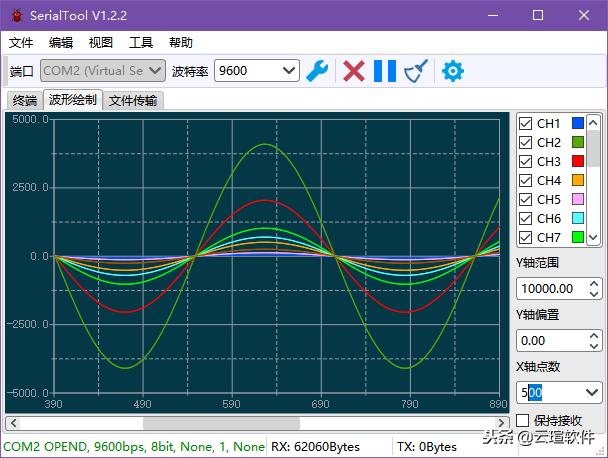Open the 工具 menu
608x458 pixels.
(141, 43)
